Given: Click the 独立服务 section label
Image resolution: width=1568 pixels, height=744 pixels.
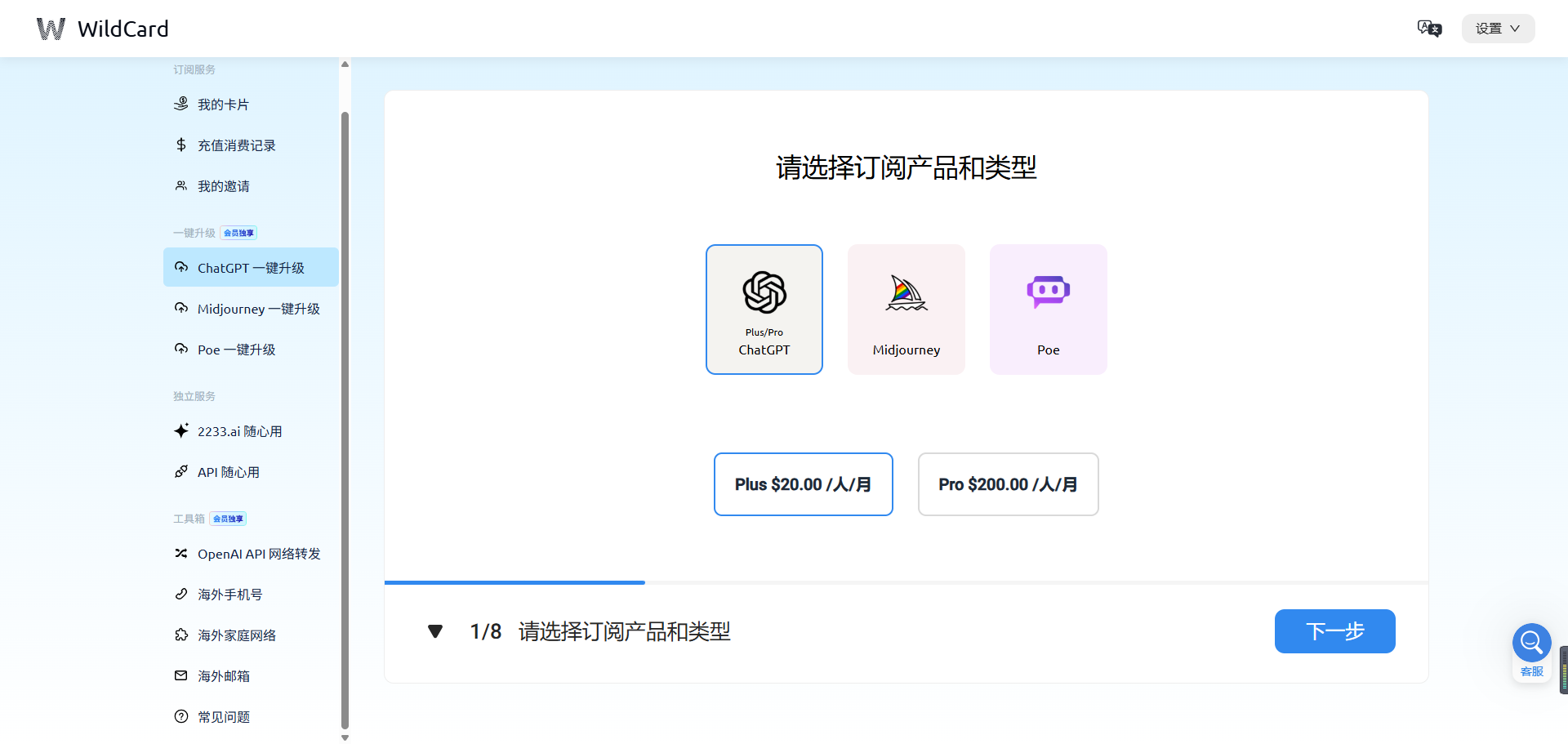Looking at the screenshot, I should tap(194, 396).
